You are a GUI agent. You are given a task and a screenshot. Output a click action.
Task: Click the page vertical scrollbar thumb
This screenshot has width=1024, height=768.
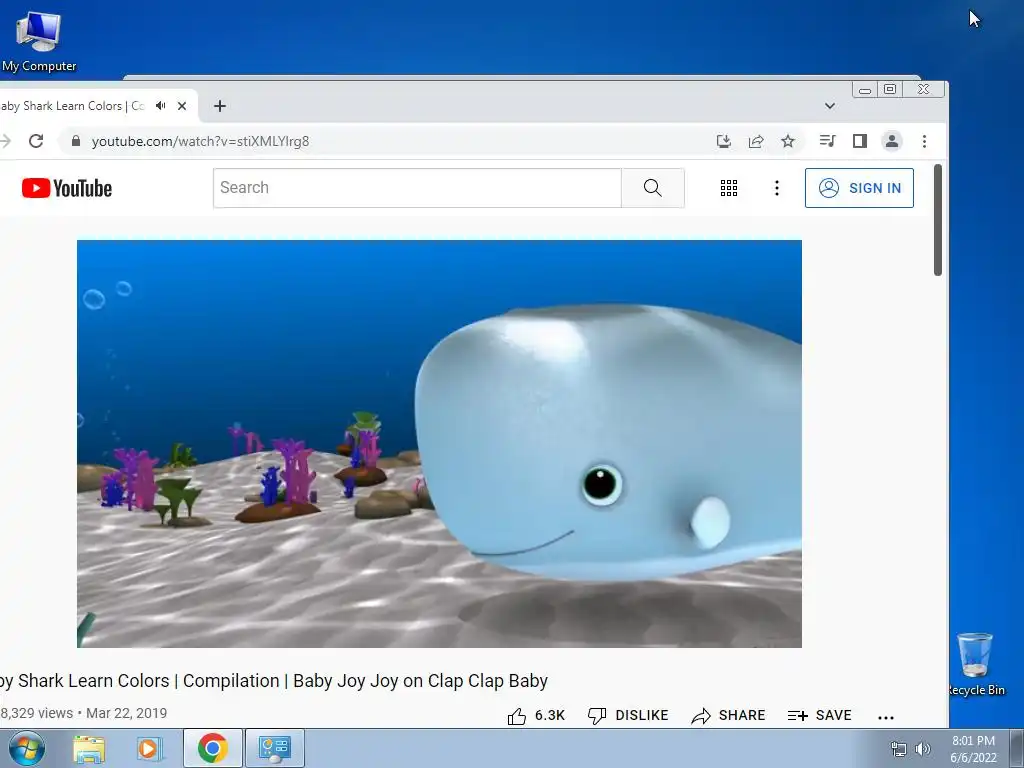[938, 219]
